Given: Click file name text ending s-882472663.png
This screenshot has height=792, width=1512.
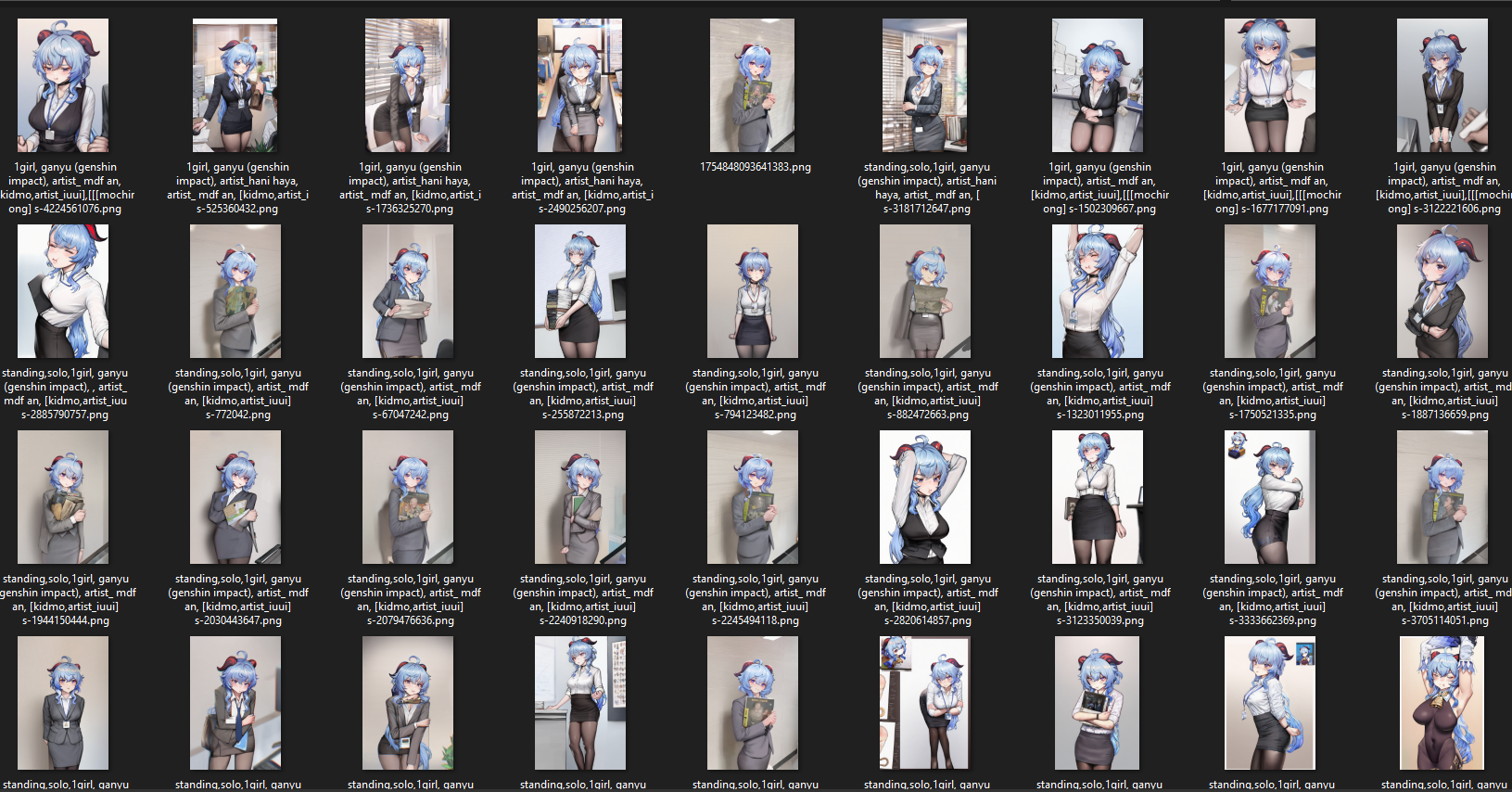Looking at the screenshot, I should pos(928,394).
